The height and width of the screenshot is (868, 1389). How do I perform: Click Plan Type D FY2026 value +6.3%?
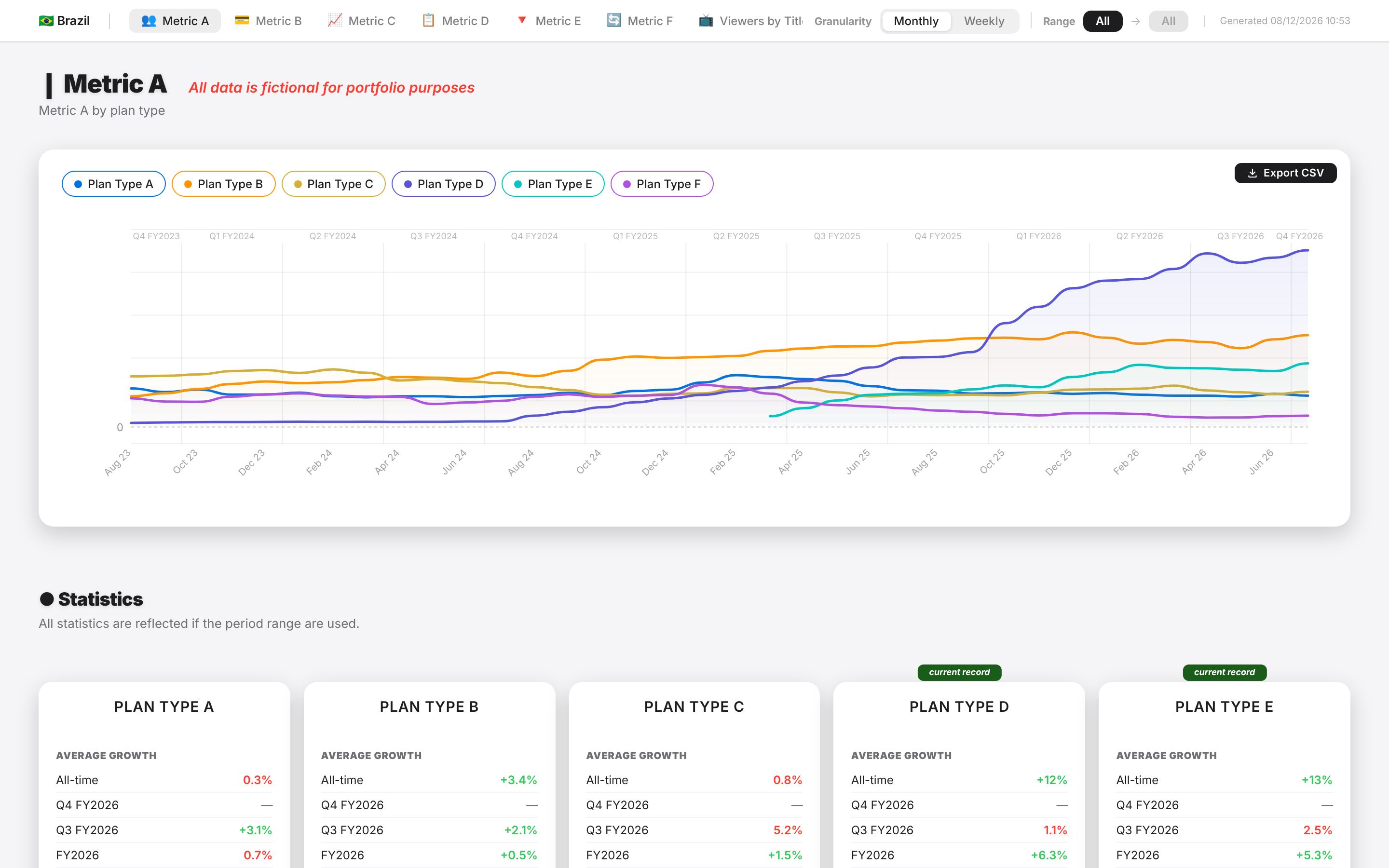pyautogui.click(x=1049, y=855)
